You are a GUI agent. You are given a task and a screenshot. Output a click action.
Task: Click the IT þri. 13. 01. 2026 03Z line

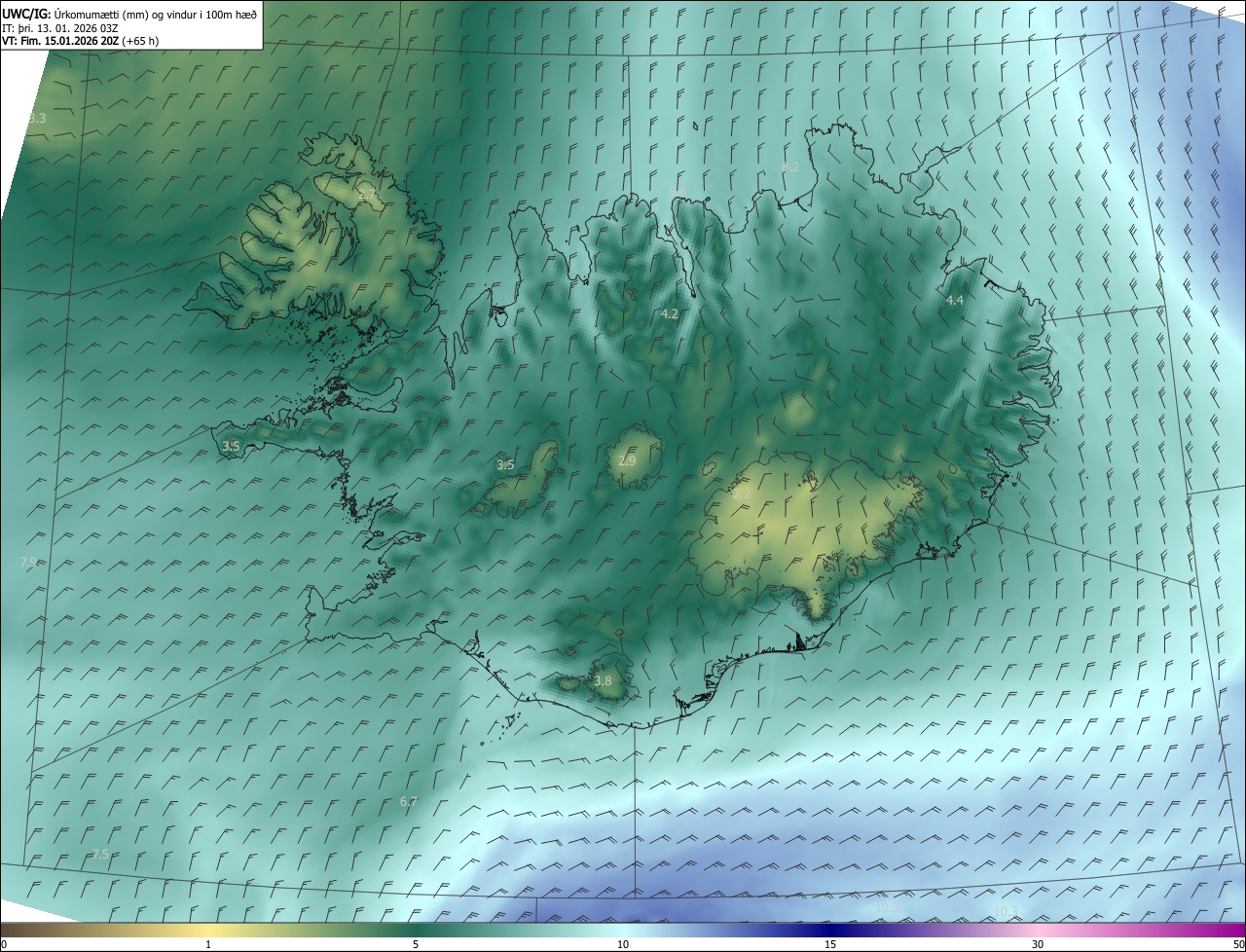point(60,27)
